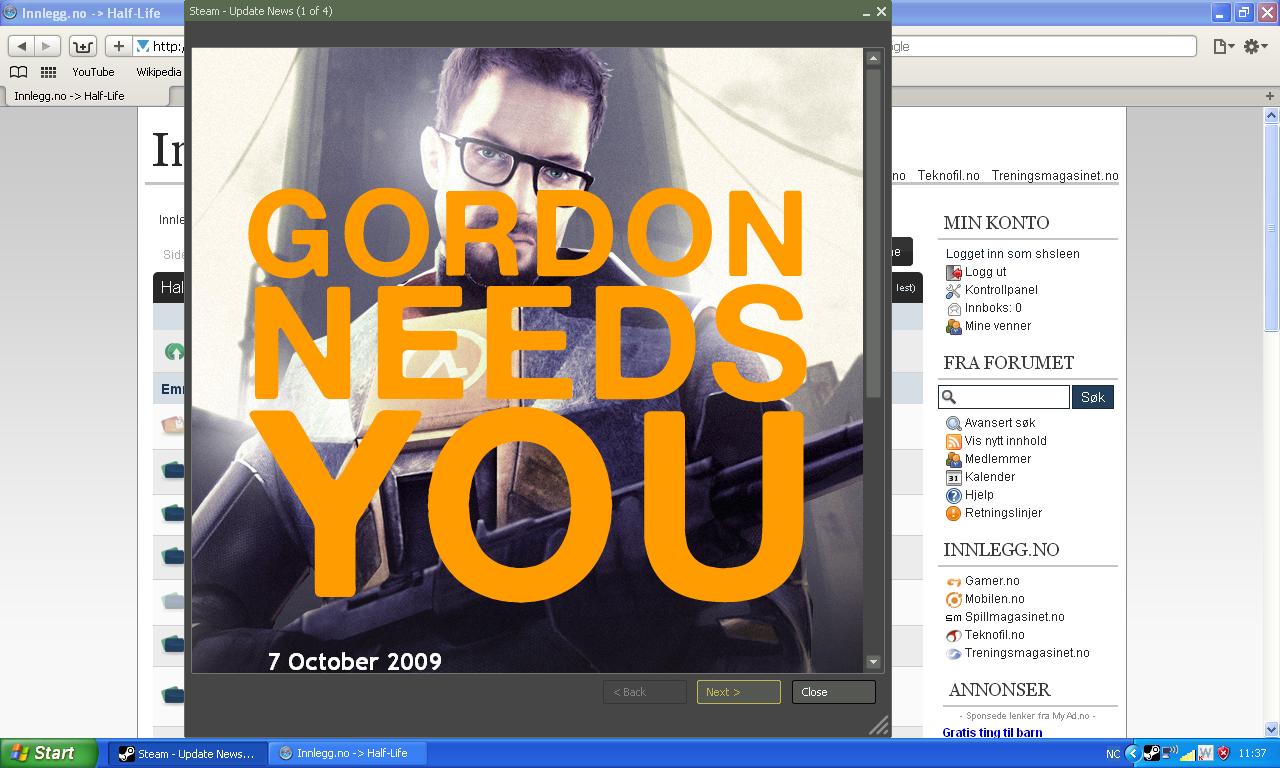
Task: Click the Steam tray icon
Action: (1151, 753)
